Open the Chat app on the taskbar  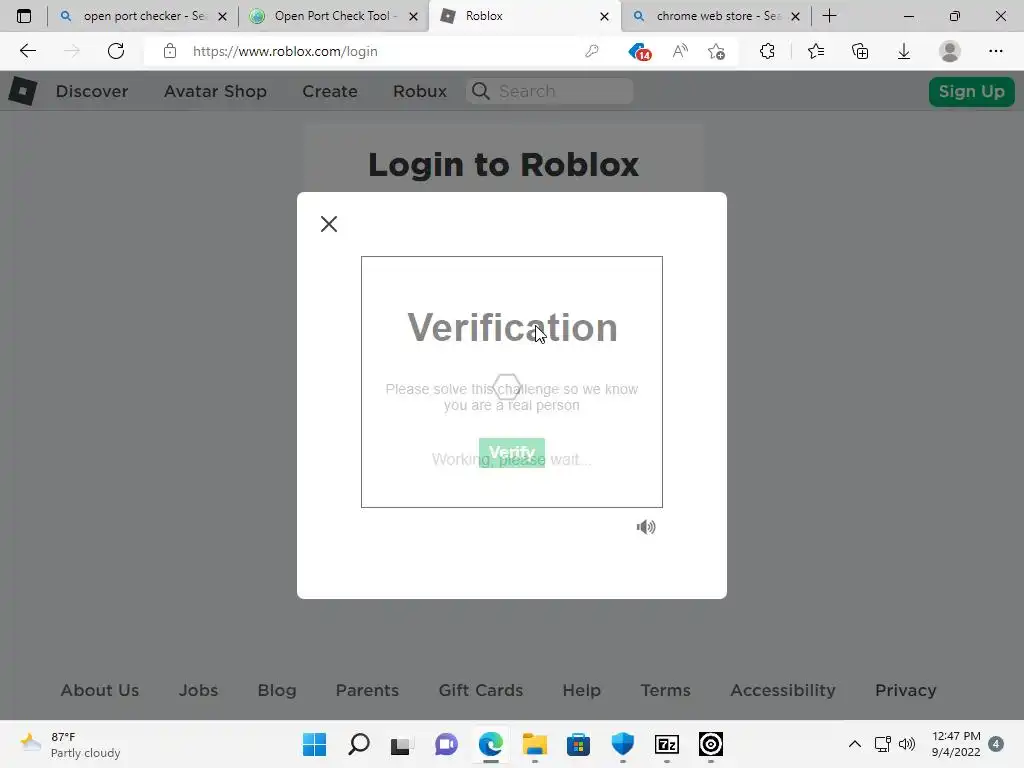[x=446, y=744]
